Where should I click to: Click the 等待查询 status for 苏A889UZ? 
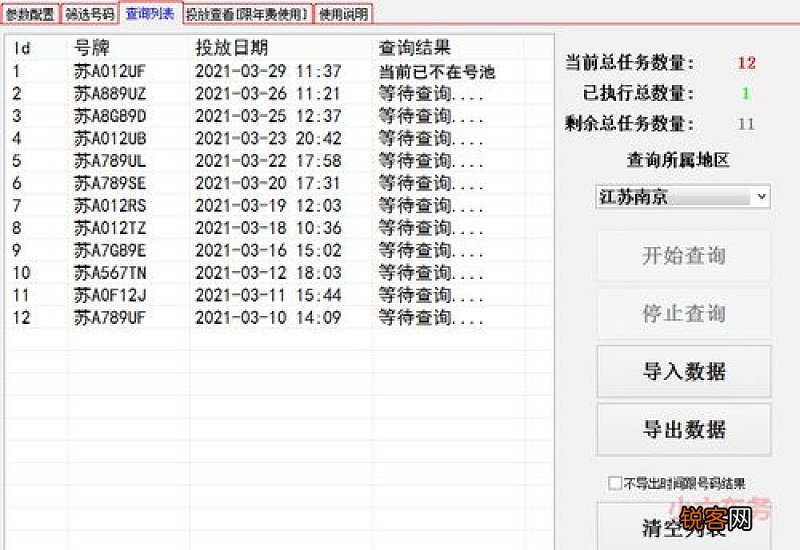(431, 94)
